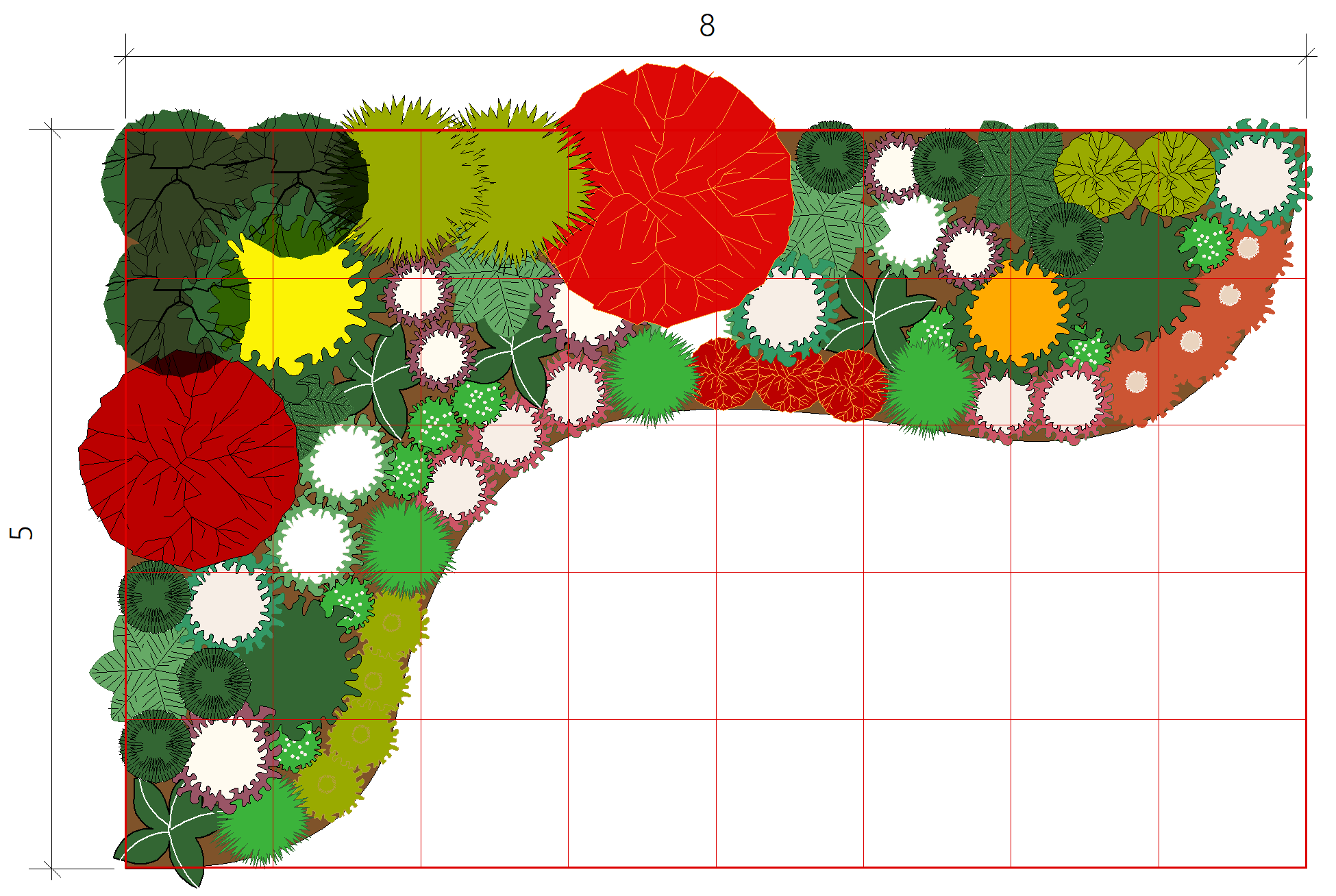
Task: Click the horizontal dimension label 8
Action: coord(707,26)
